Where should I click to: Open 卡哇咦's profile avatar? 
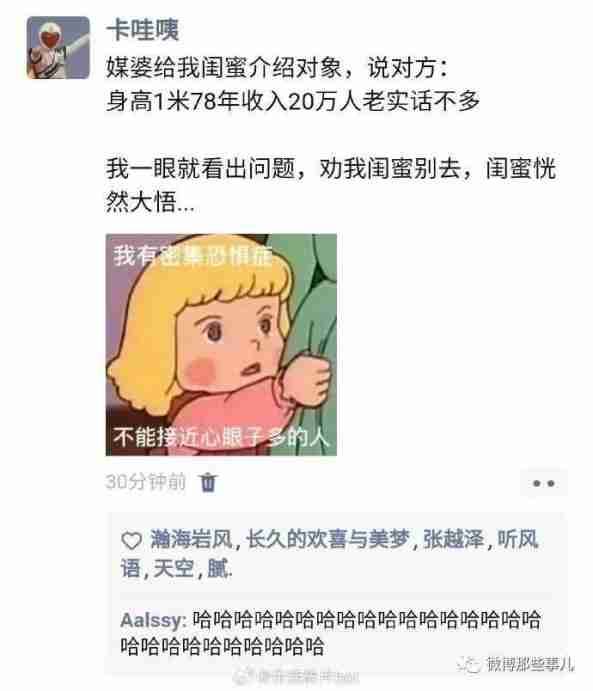click(x=58, y=48)
